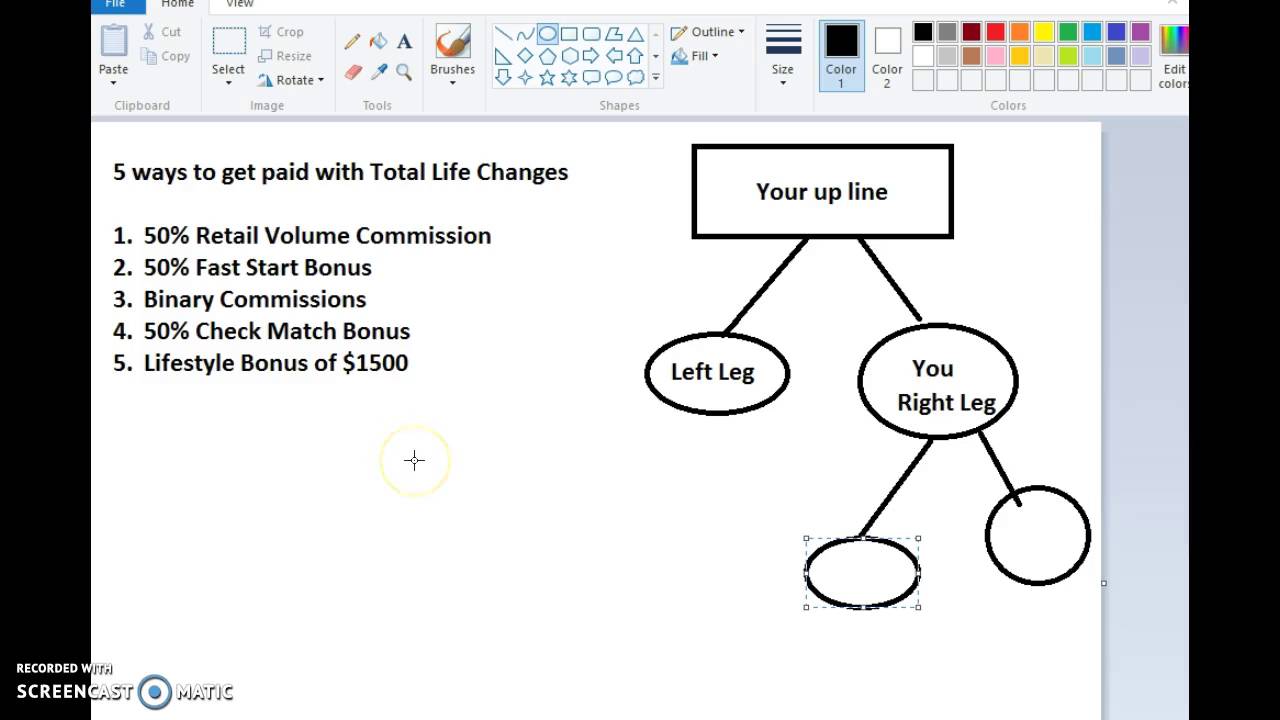Viewport: 1280px width, 720px height.
Task: Activate Color 1 foreground selector
Action: click(841, 55)
